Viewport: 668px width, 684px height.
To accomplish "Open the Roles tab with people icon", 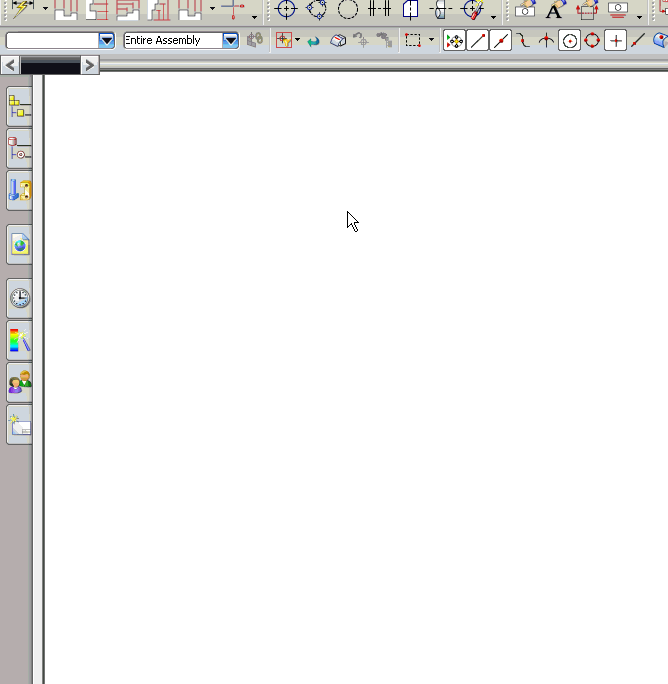I will [20, 383].
